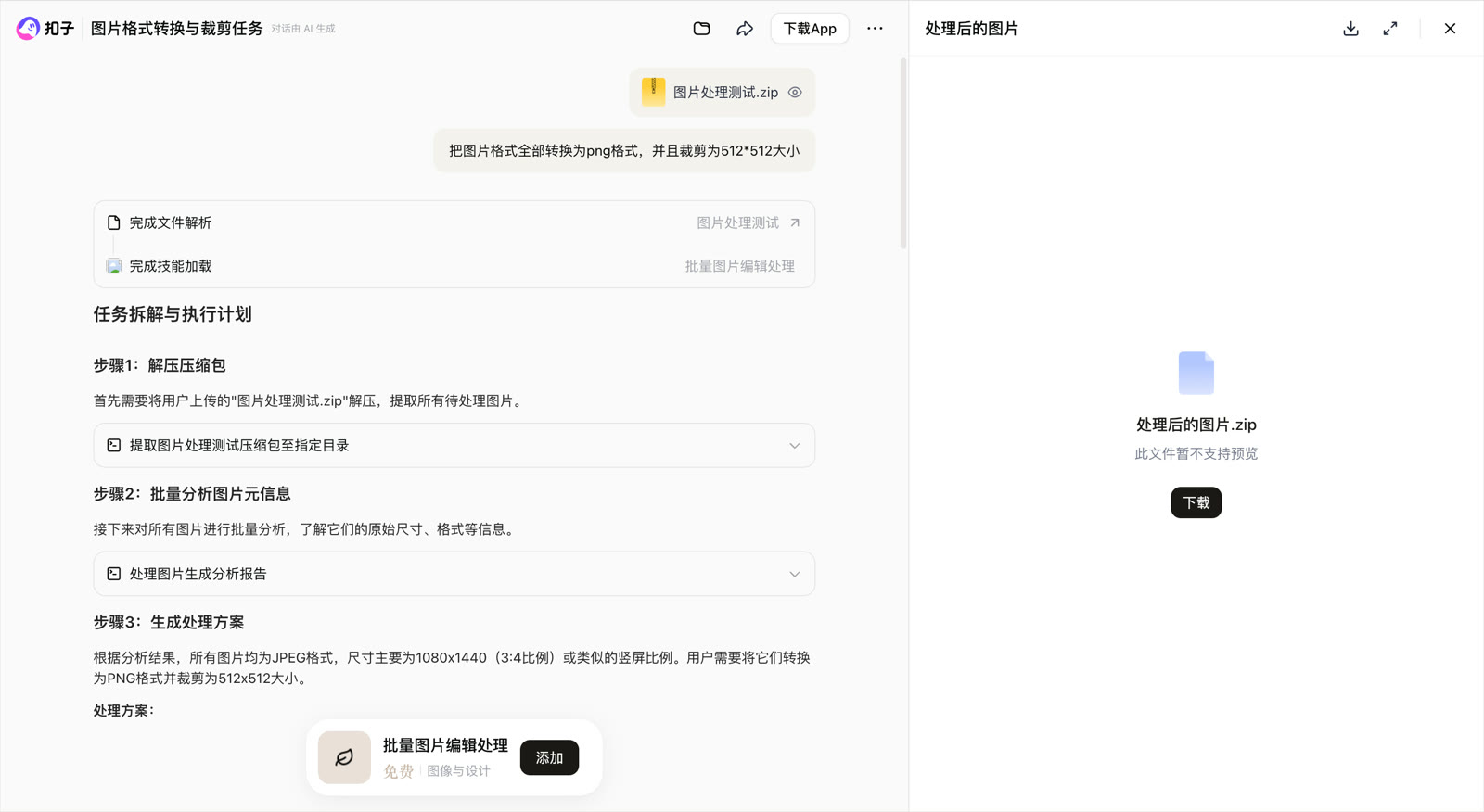Click the 对话由 AI 生成 note
Image resolution: width=1484 pixels, height=812 pixels.
303,29
